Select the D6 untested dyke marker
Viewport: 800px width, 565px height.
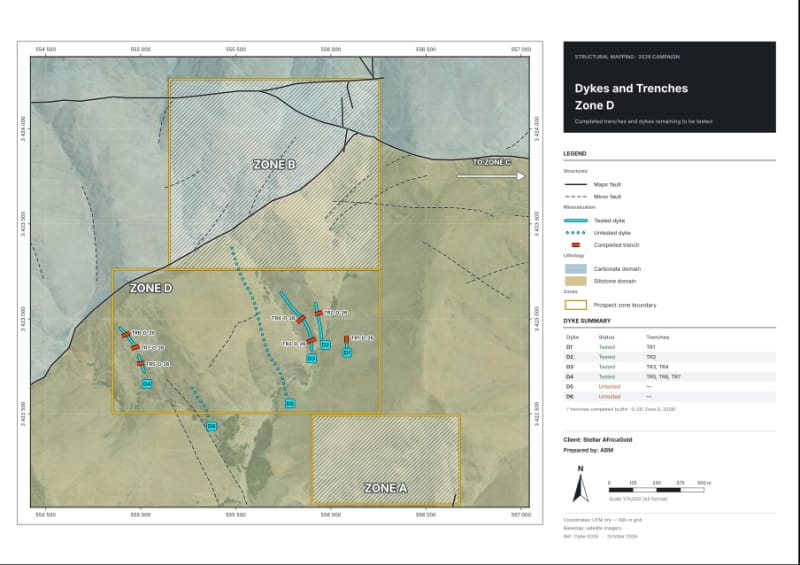(x=211, y=426)
